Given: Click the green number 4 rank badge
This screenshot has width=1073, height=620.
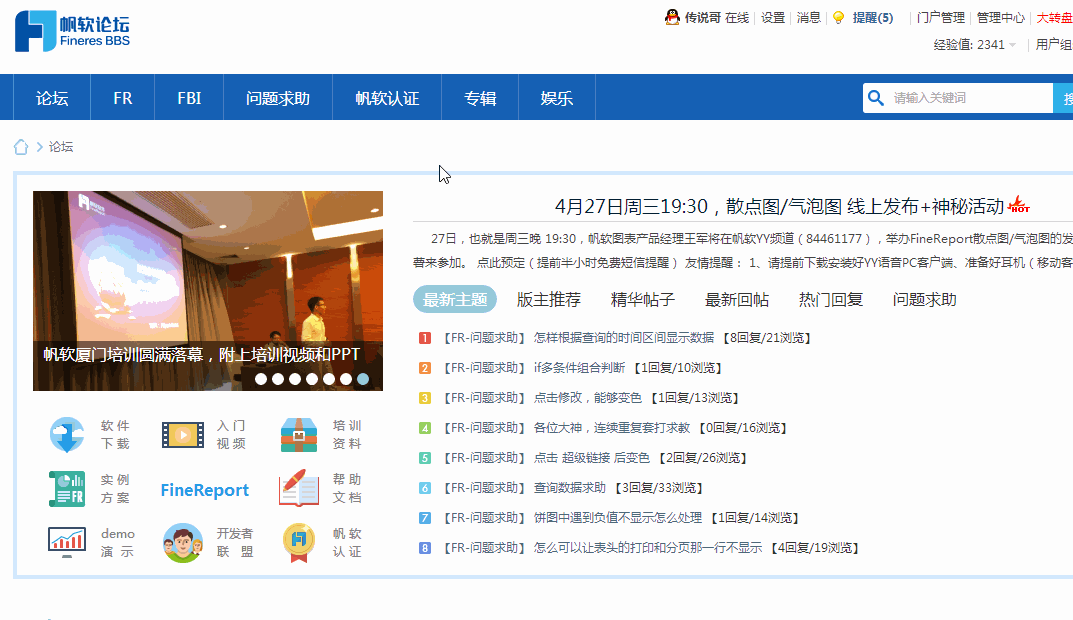Looking at the screenshot, I should tap(425, 428).
